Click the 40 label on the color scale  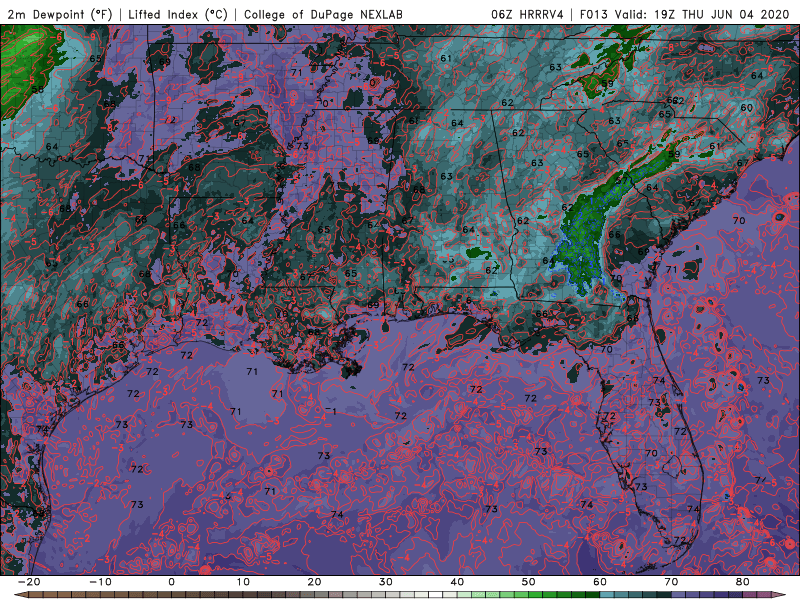coord(457,582)
